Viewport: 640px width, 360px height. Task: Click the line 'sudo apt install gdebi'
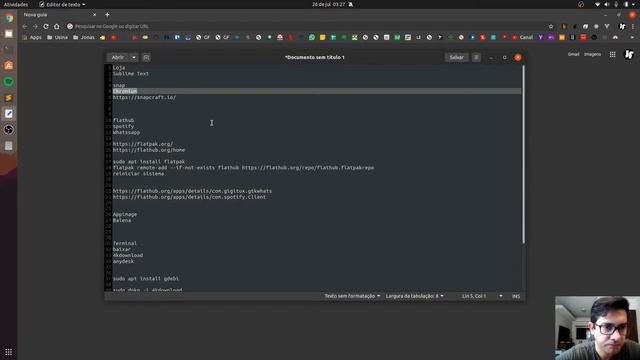[146, 278]
